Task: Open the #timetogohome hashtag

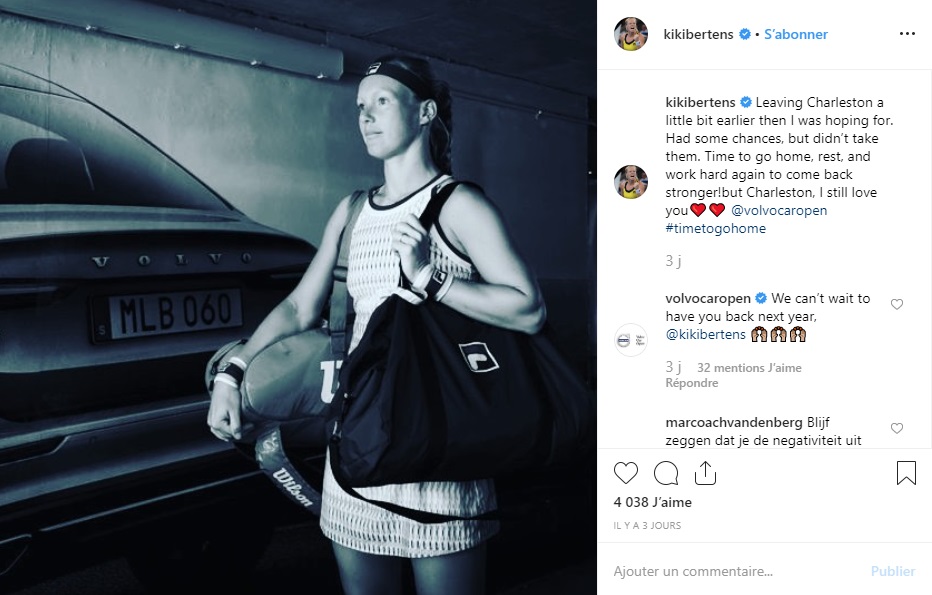Action: [x=716, y=228]
